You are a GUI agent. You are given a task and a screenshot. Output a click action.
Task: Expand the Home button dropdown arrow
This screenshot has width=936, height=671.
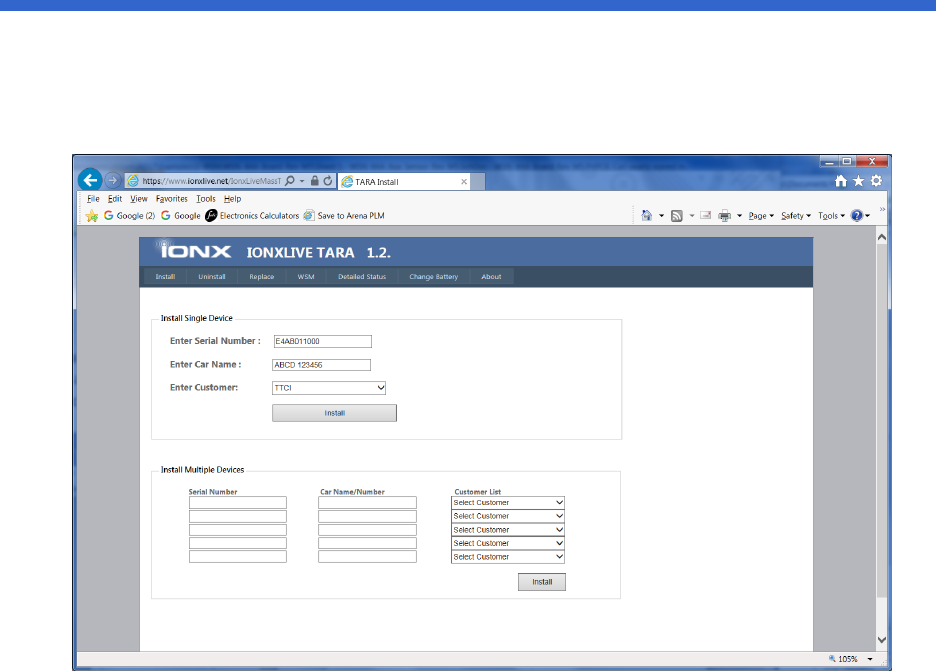pyautogui.click(x=661, y=216)
